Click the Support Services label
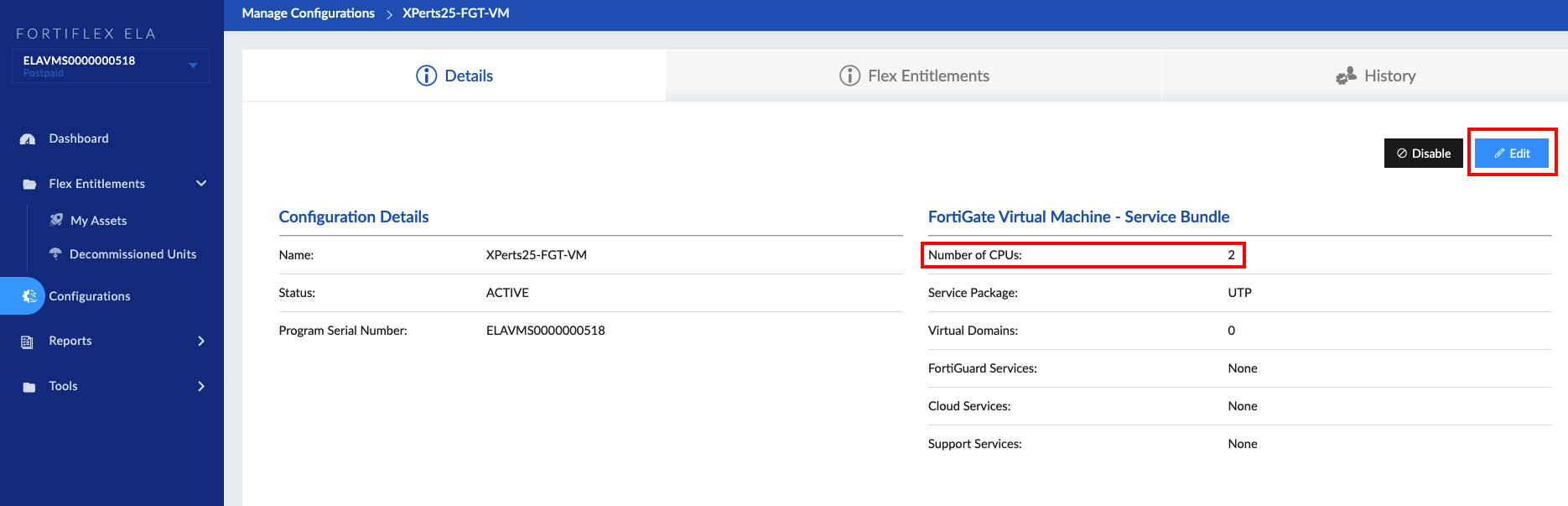 coord(974,444)
